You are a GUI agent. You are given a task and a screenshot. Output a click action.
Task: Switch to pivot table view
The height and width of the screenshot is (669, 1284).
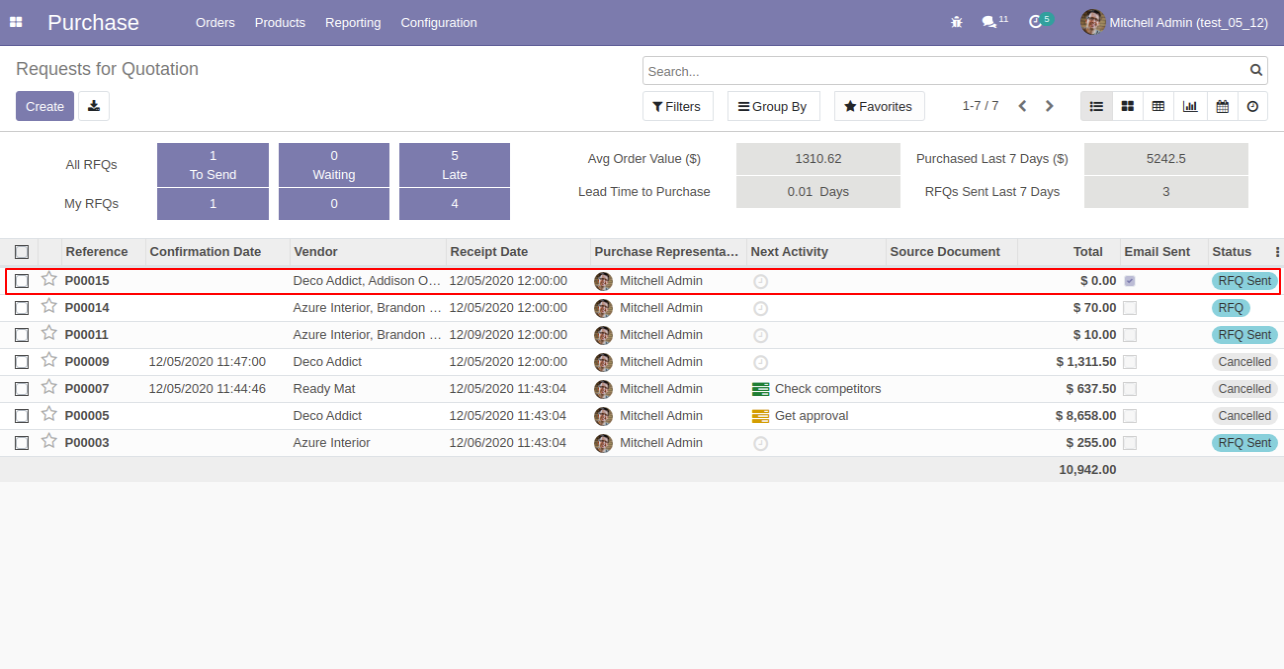(1158, 106)
